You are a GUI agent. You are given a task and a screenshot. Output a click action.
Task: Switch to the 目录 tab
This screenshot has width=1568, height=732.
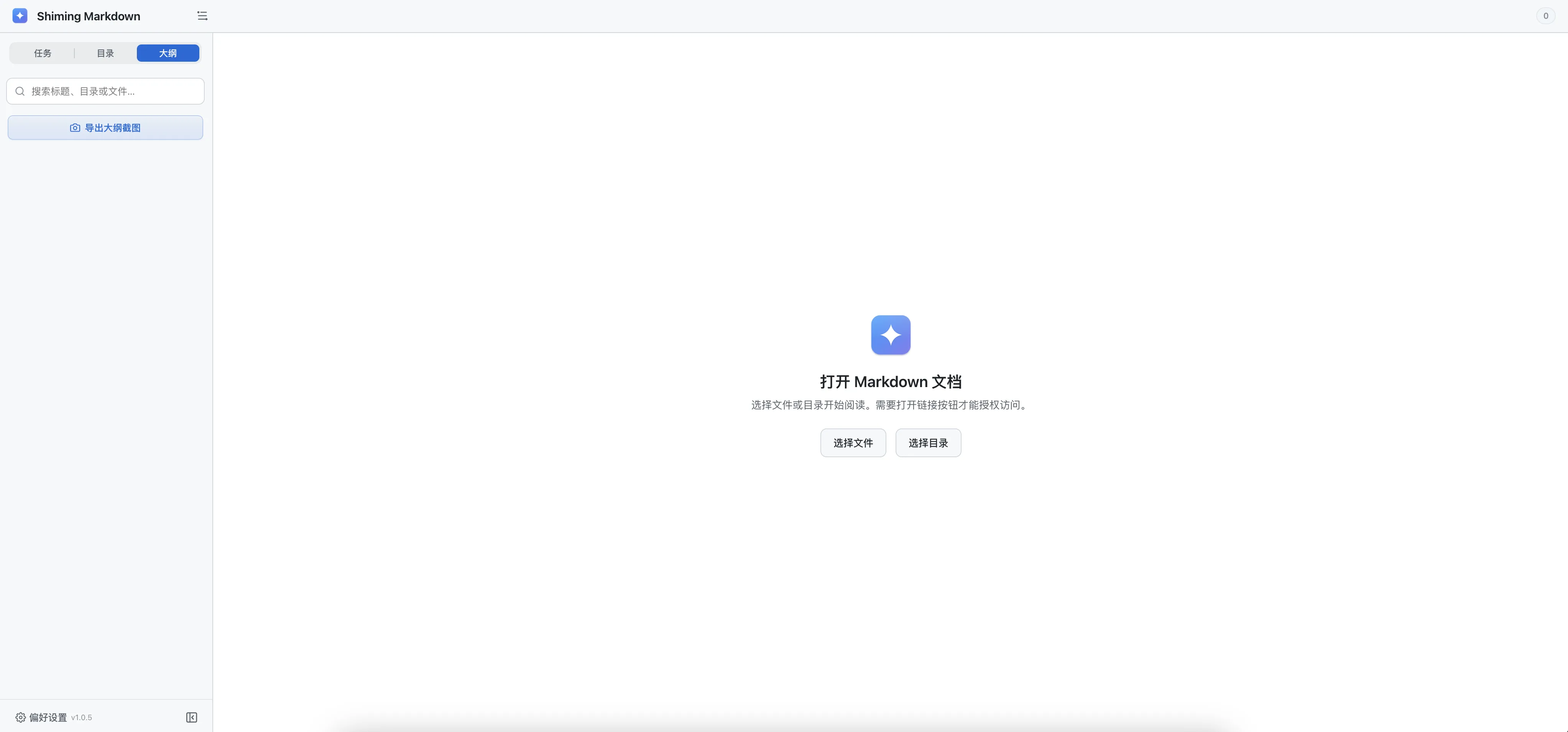pyautogui.click(x=105, y=54)
